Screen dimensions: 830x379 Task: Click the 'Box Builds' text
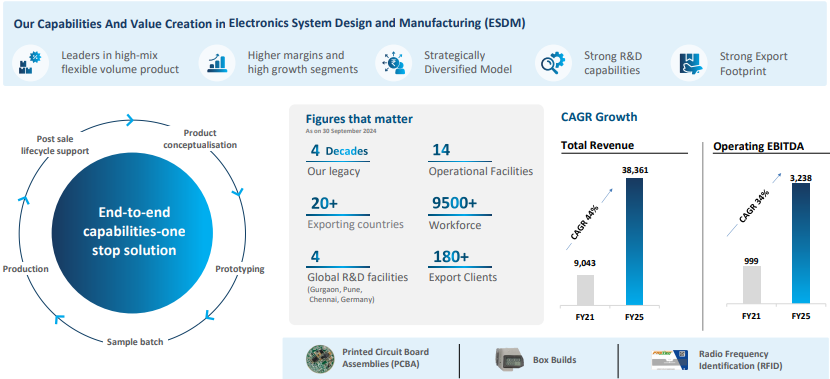[554, 360]
